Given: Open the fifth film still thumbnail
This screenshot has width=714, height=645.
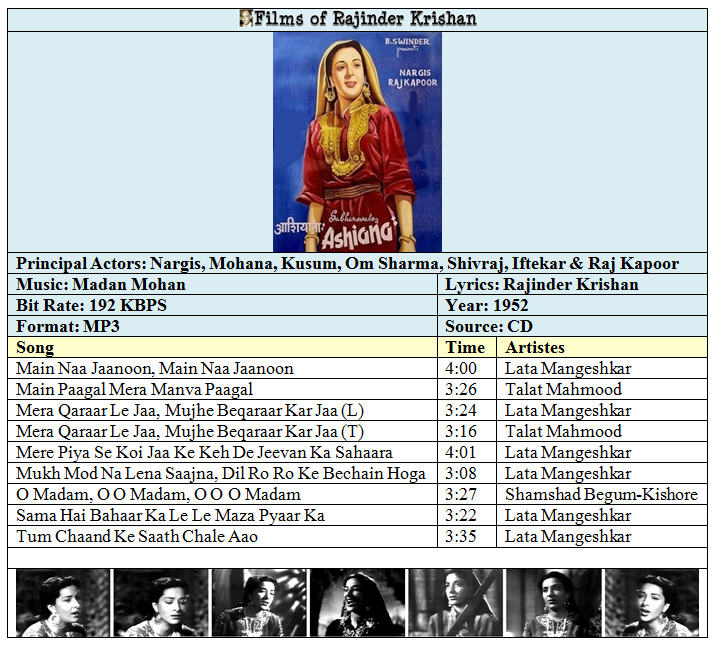Looking at the screenshot, I should (x=455, y=602).
